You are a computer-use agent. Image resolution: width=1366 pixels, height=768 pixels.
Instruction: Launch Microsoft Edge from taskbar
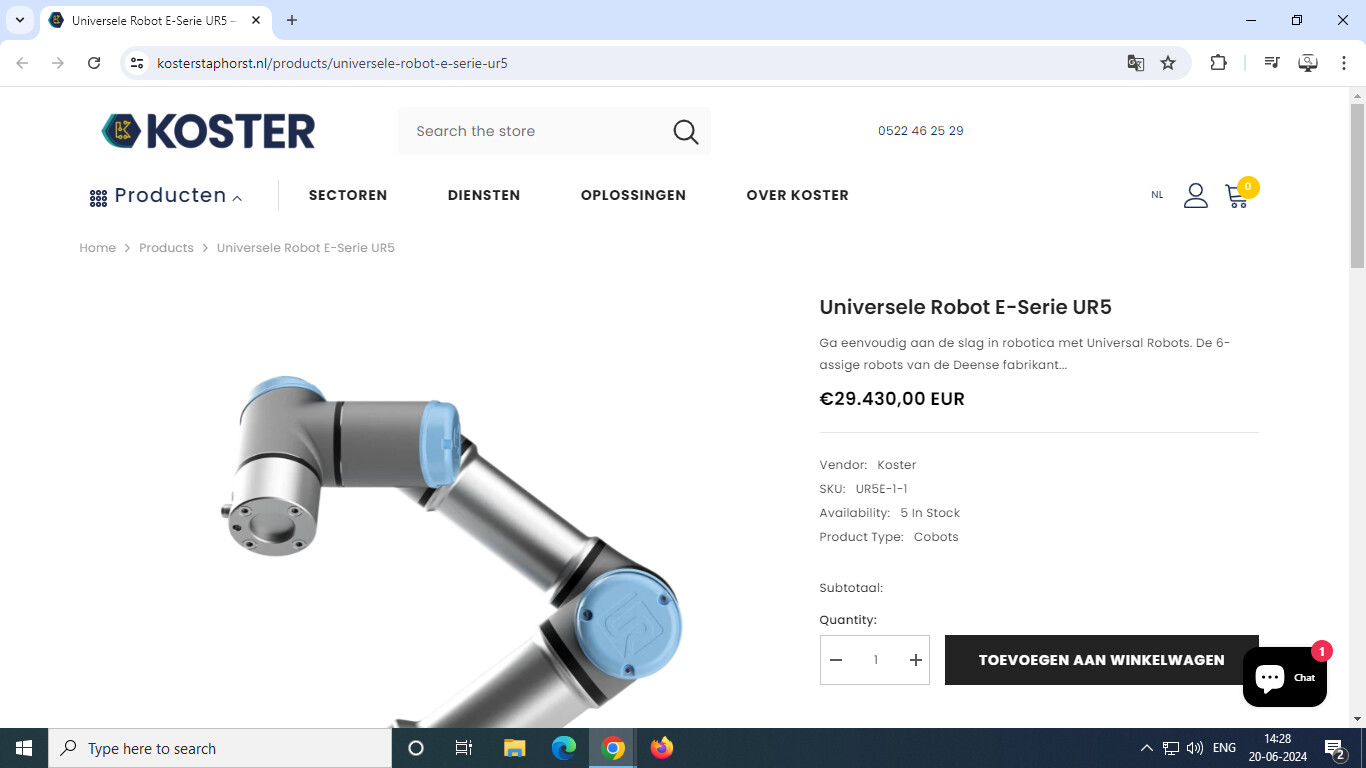564,748
